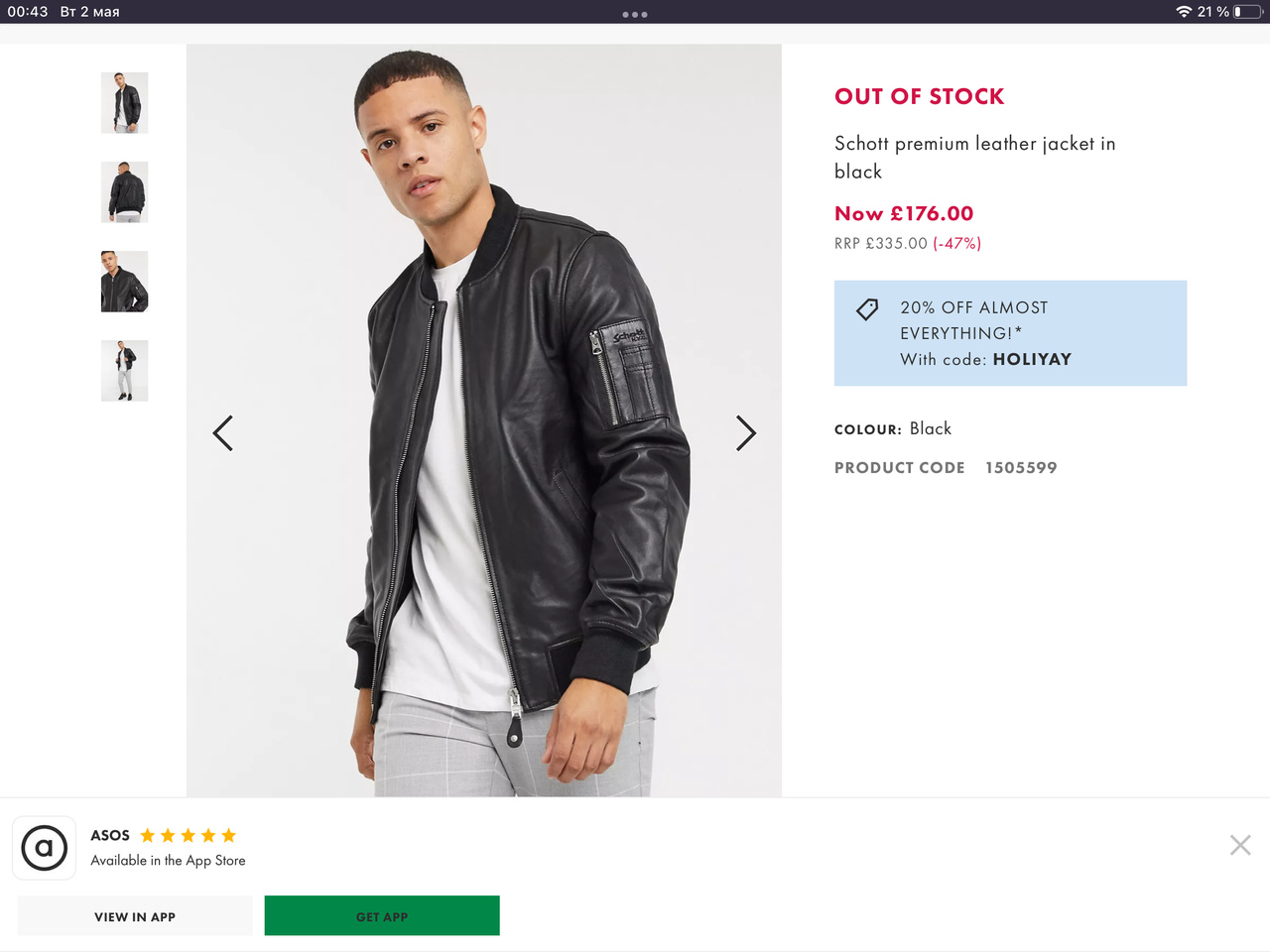Tap the Wi-Fi status icon

click(x=1184, y=12)
